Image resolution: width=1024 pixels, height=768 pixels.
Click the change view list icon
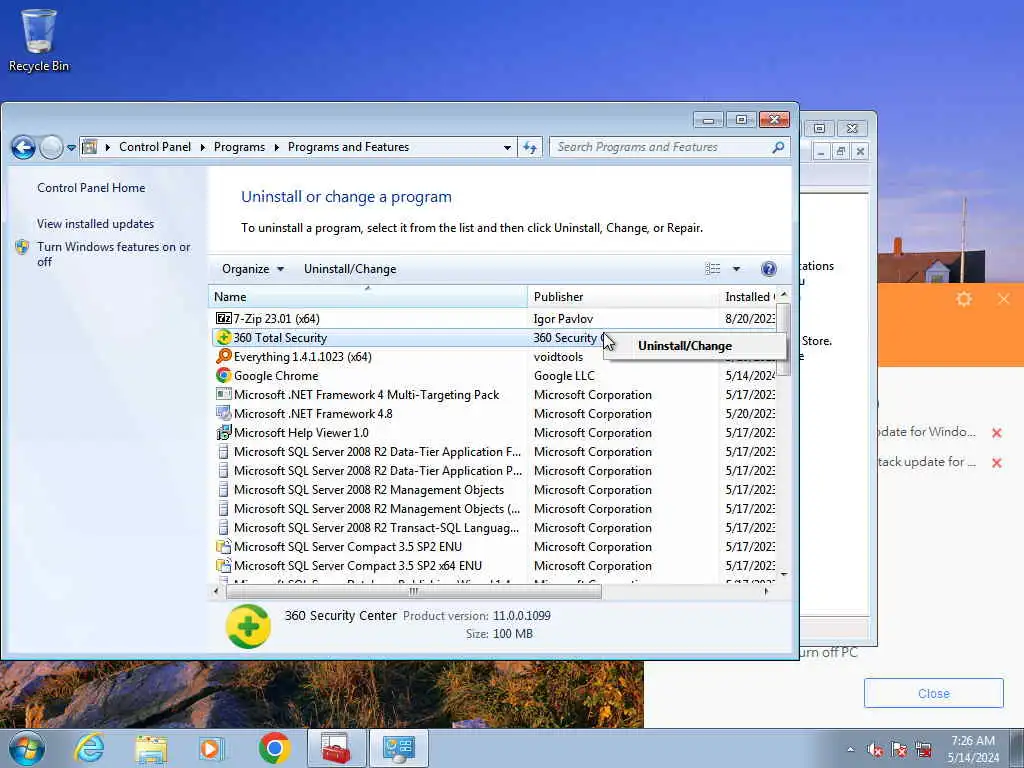coord(712,269)
